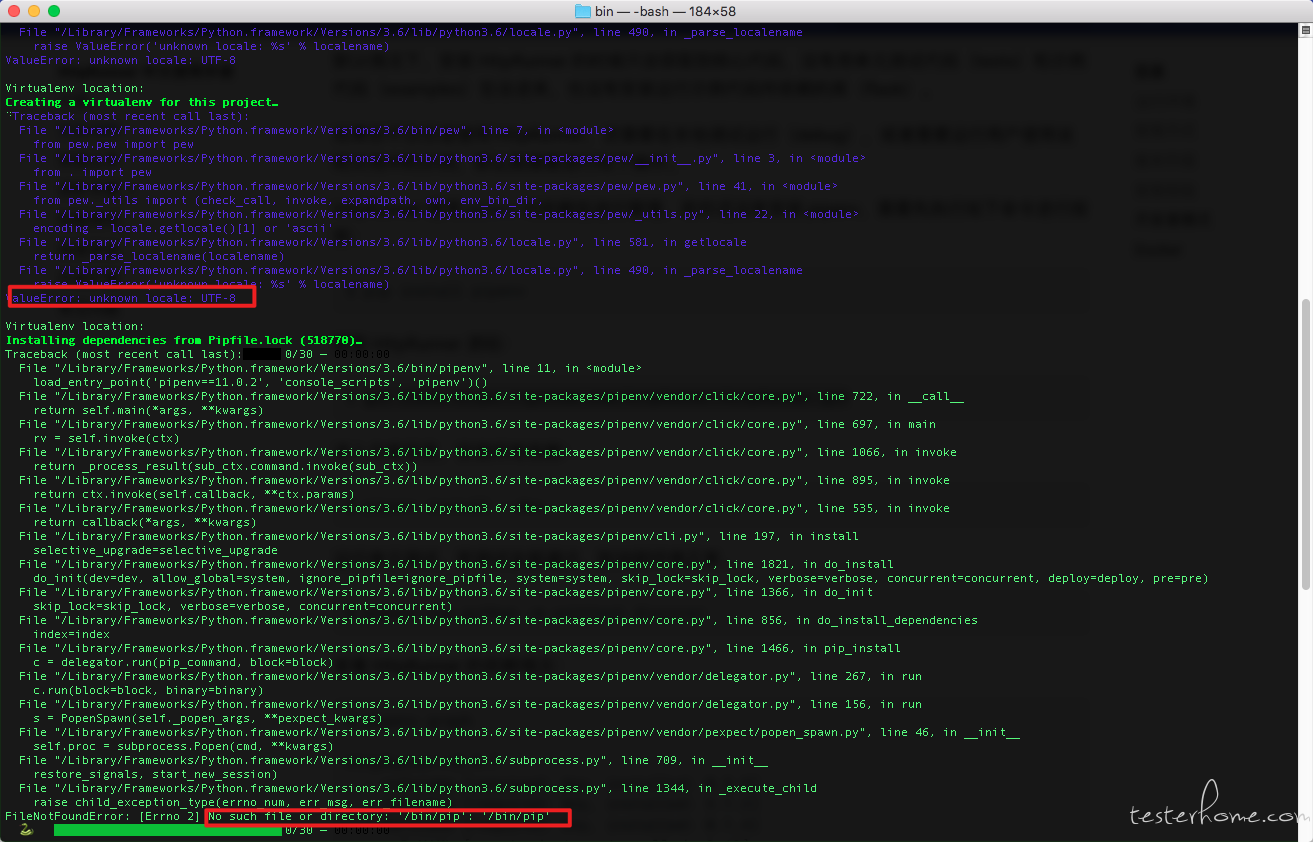Click the green pip install progress bar at the bottom
The height and width of the screenshot is (842, 1313).
click(168, 830)
